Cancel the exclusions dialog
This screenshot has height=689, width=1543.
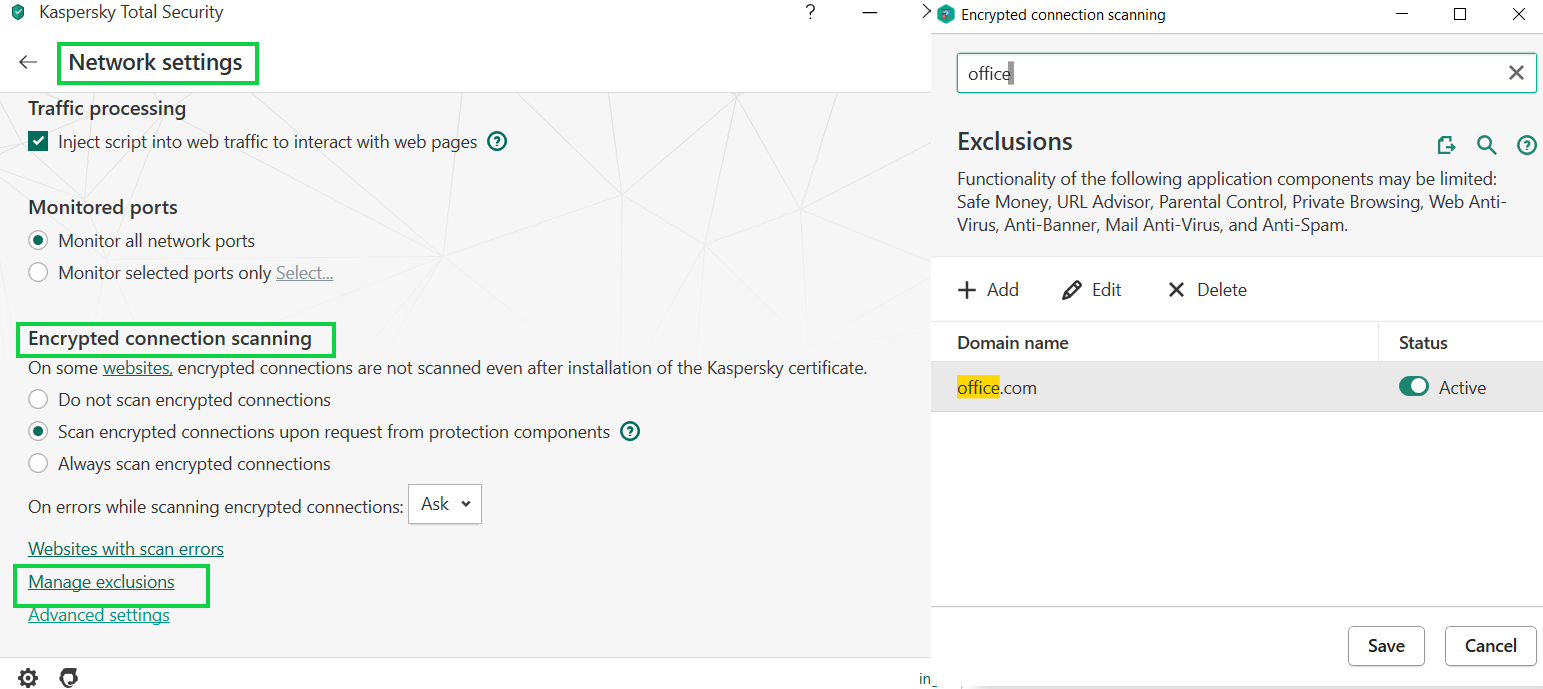coord(1490,646)
